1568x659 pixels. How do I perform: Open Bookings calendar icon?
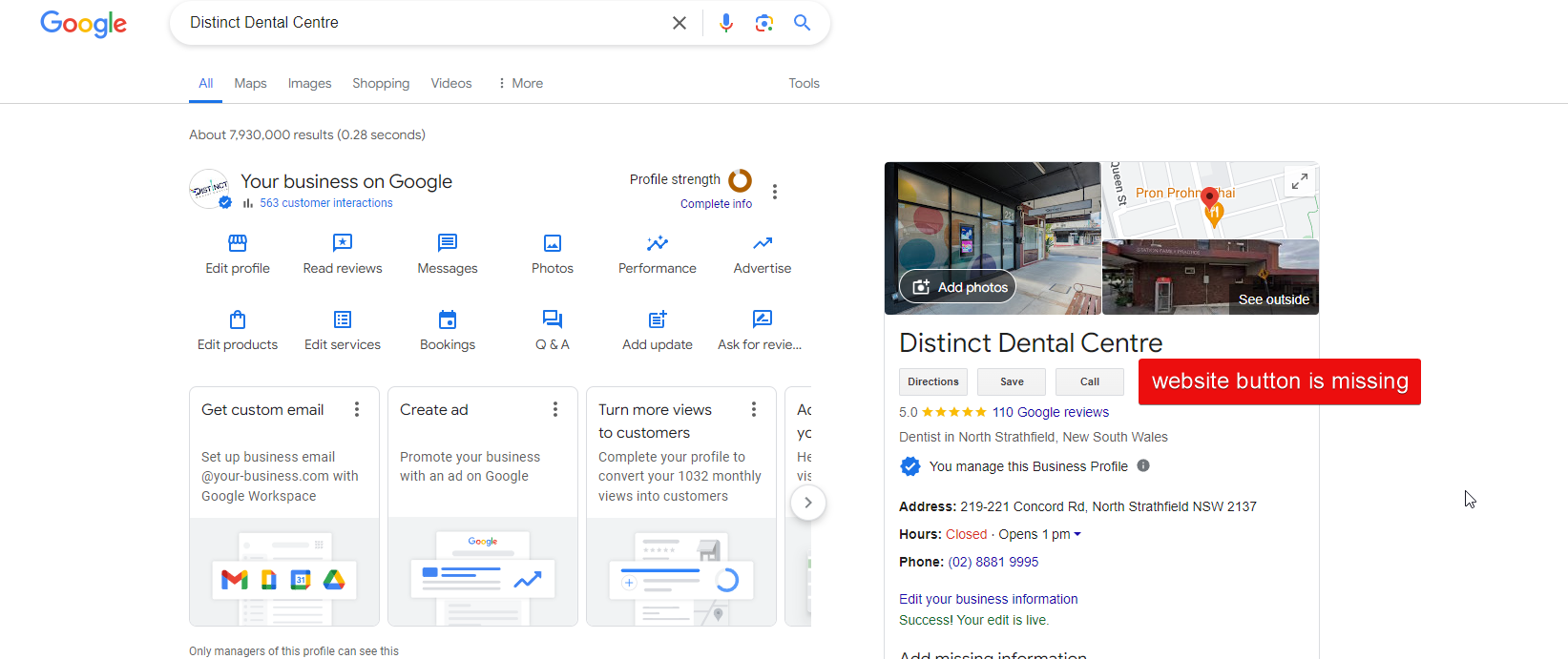[x=448, y=320]
